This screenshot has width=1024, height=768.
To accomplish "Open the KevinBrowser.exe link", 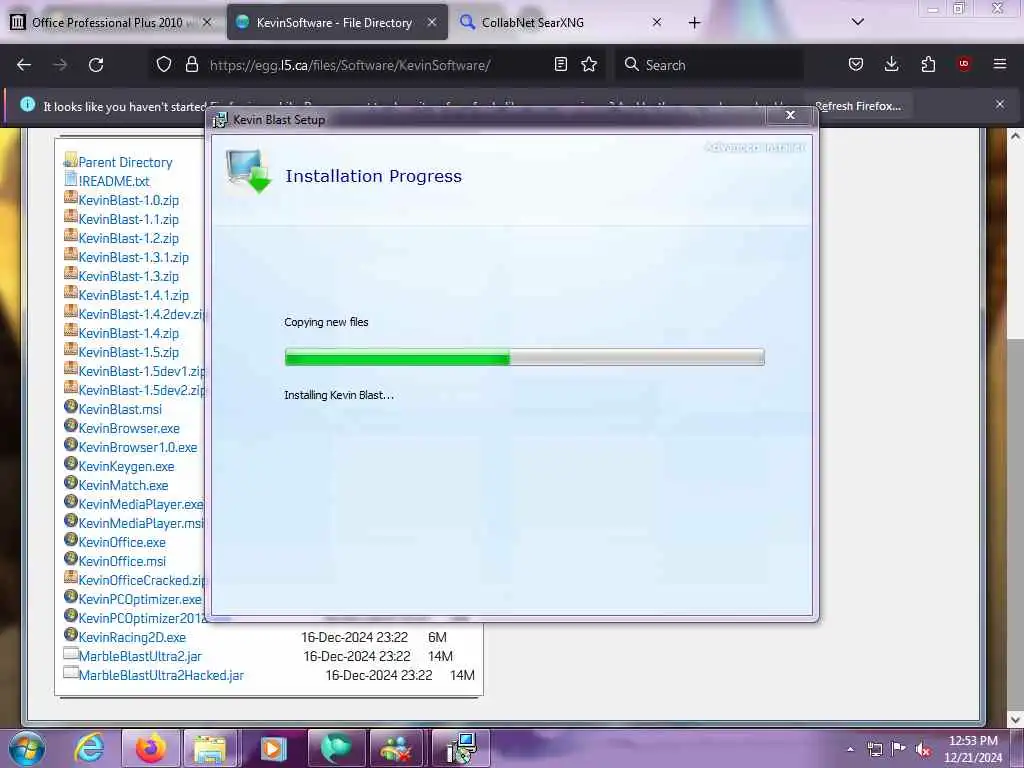I will pyautogui.click(x=129, y=428).
